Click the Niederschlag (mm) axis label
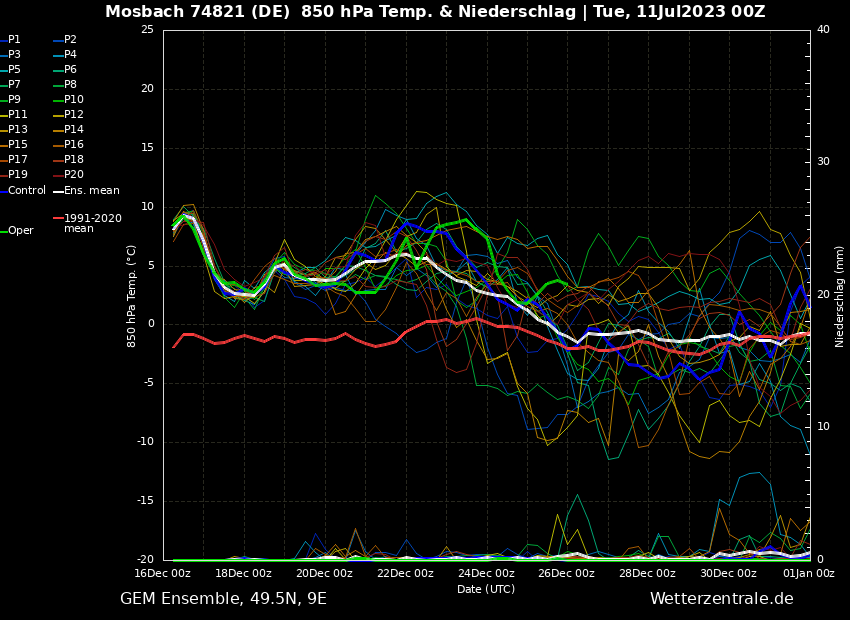 click(840, 296)
